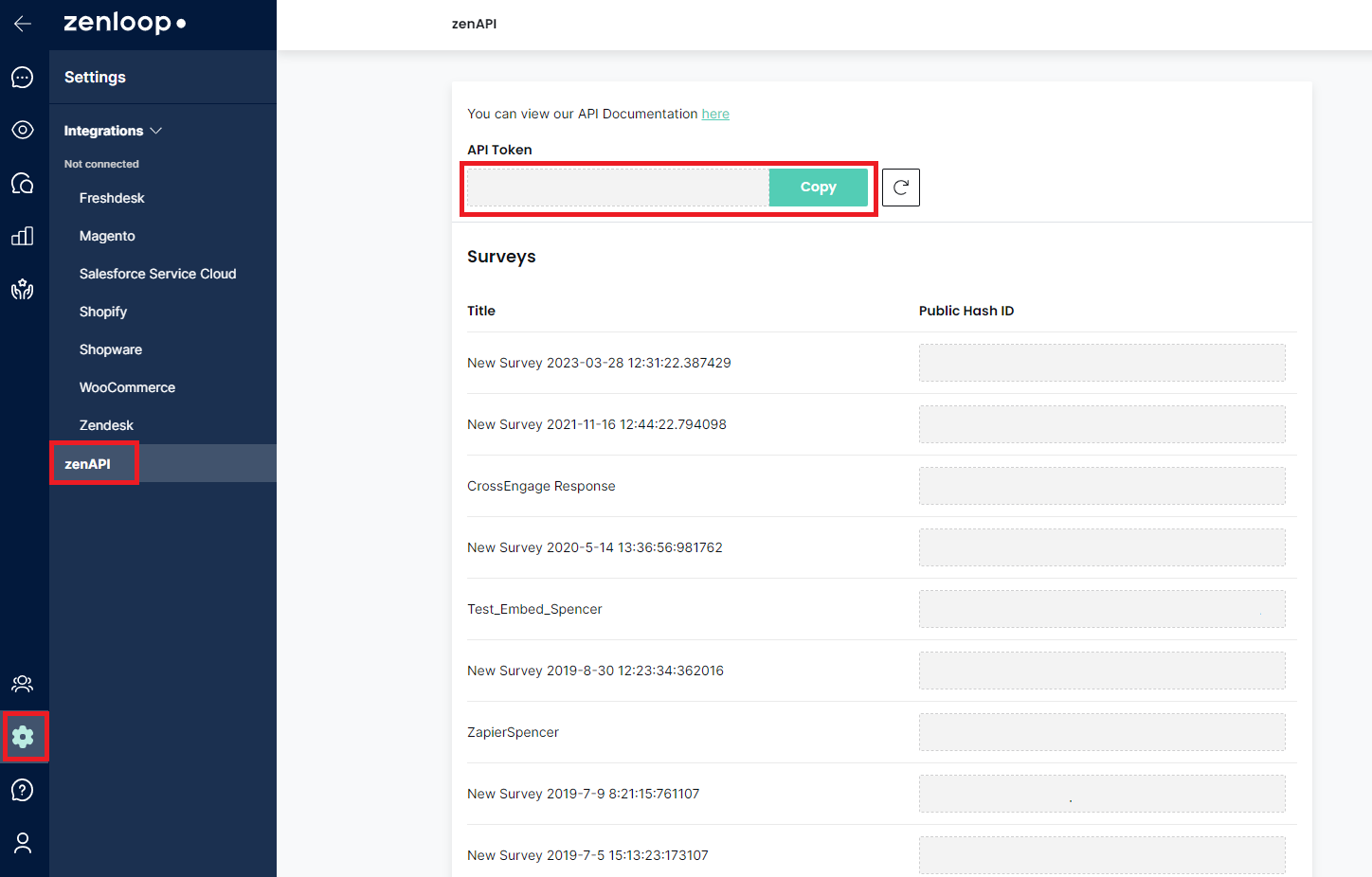Click 'New Survey 2023-03-28 12:31:22.387429' title
This screenshot has height=877, width=1372.
(599, 363)
